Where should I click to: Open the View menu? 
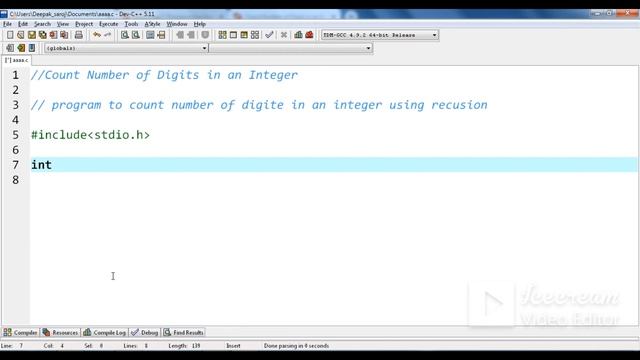point(62,24)
